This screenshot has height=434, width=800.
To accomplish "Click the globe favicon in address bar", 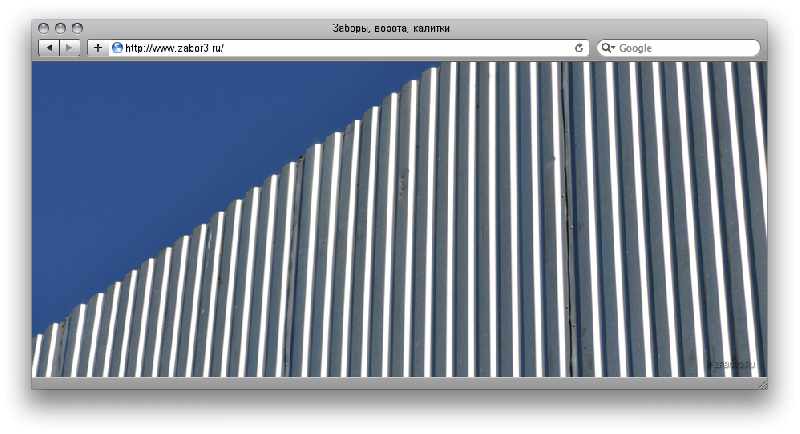I will (117, 48).
